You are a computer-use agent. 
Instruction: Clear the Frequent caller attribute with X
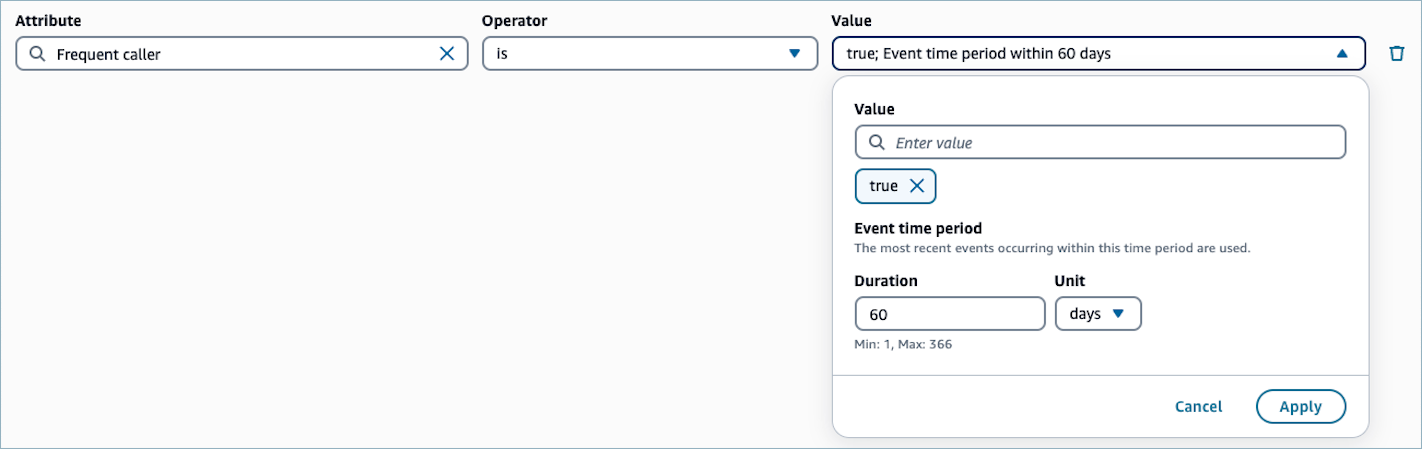point(447,54)
